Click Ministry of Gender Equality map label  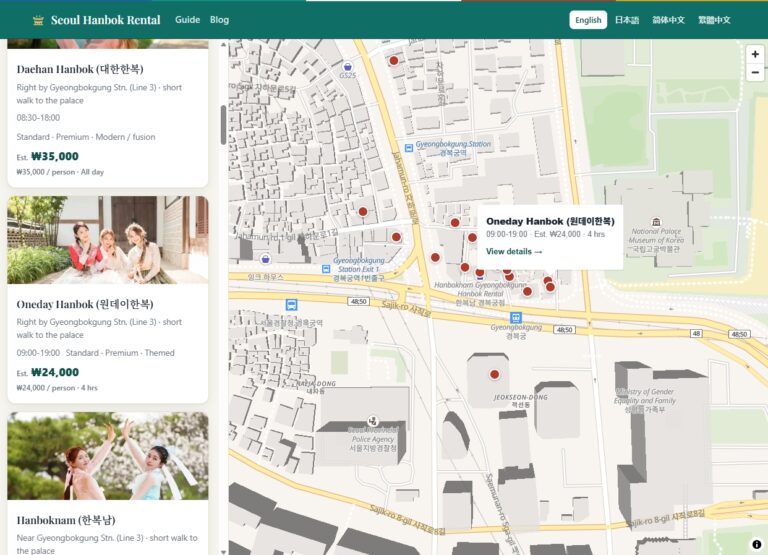tap(645, 400)
